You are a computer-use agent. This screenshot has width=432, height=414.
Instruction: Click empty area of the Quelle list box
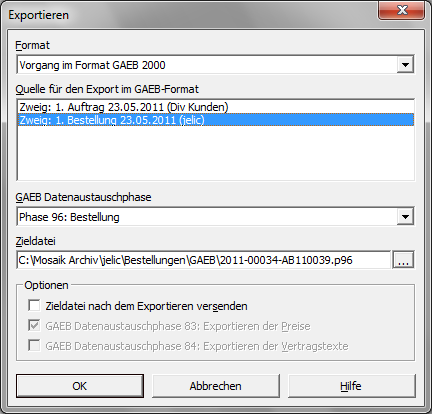tap(216, 153)
